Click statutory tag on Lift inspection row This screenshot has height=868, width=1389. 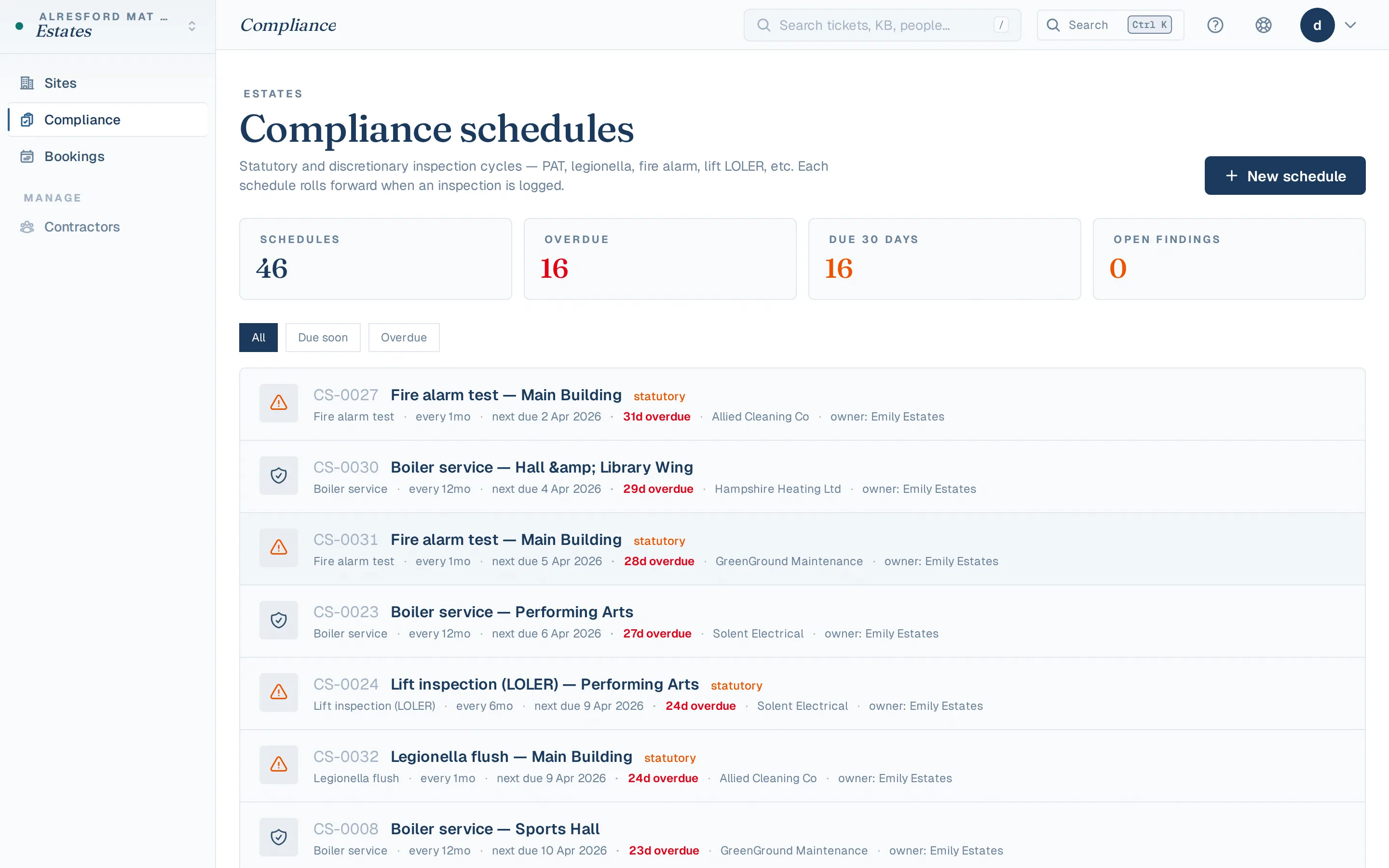pos(736,685)
